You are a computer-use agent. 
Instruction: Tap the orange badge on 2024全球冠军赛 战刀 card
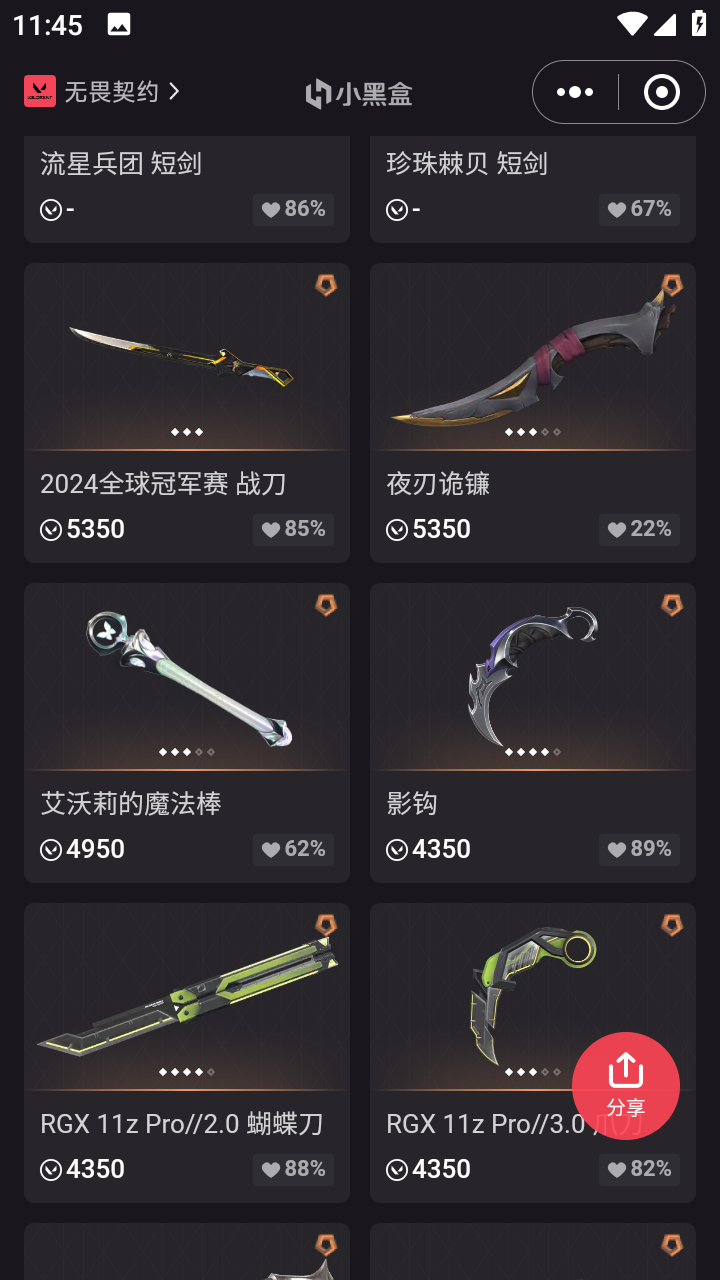(326, 285)
